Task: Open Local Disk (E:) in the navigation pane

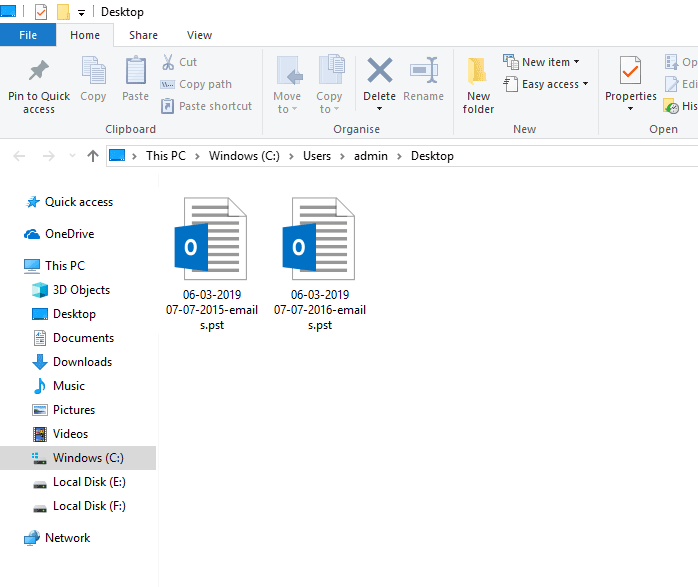Action: click(89, 482)
